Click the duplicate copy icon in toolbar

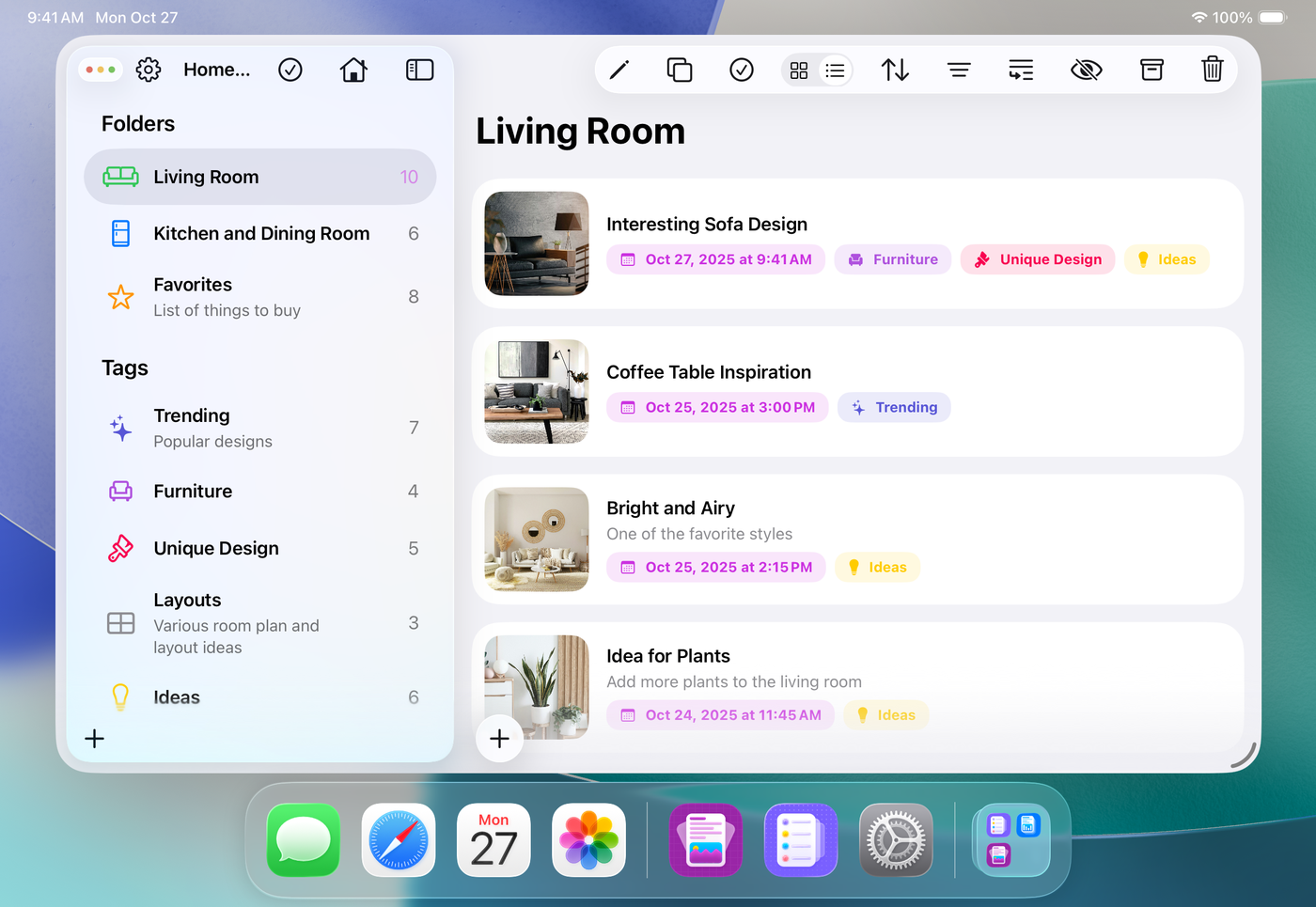[x=679, y=70]
